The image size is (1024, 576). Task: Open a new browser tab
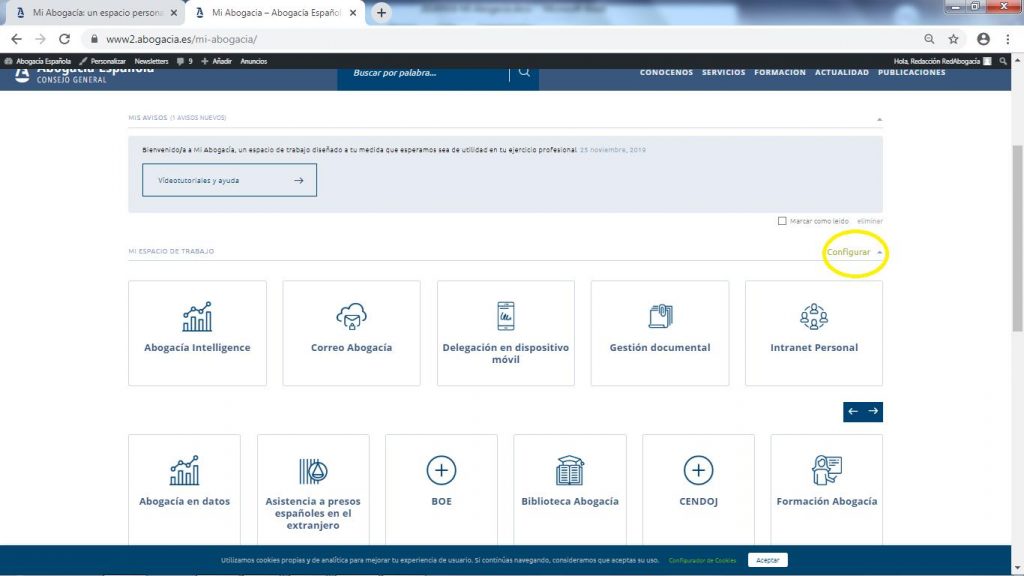(381, 13)
